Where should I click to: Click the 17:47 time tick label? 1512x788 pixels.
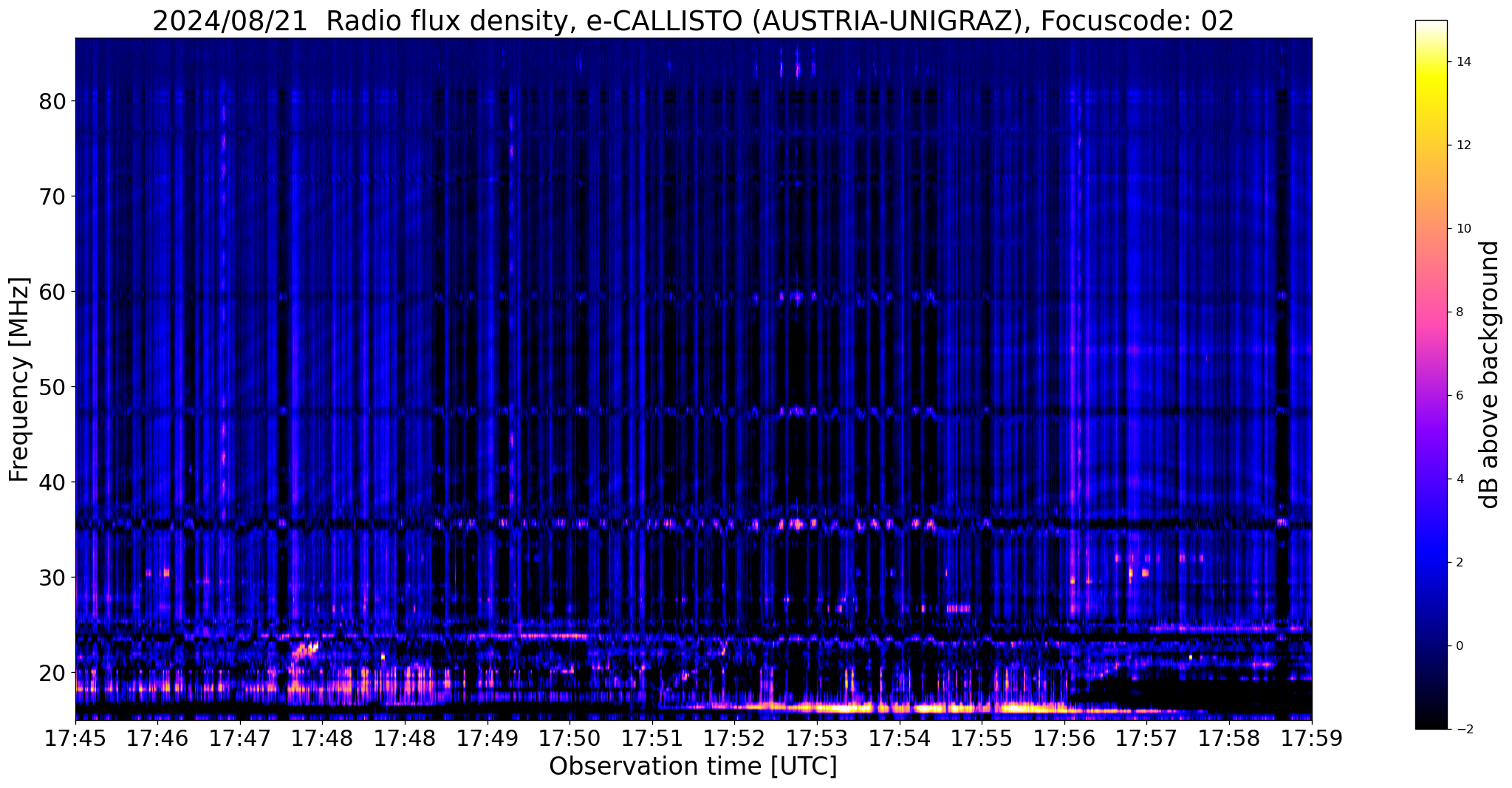[240, 739]
